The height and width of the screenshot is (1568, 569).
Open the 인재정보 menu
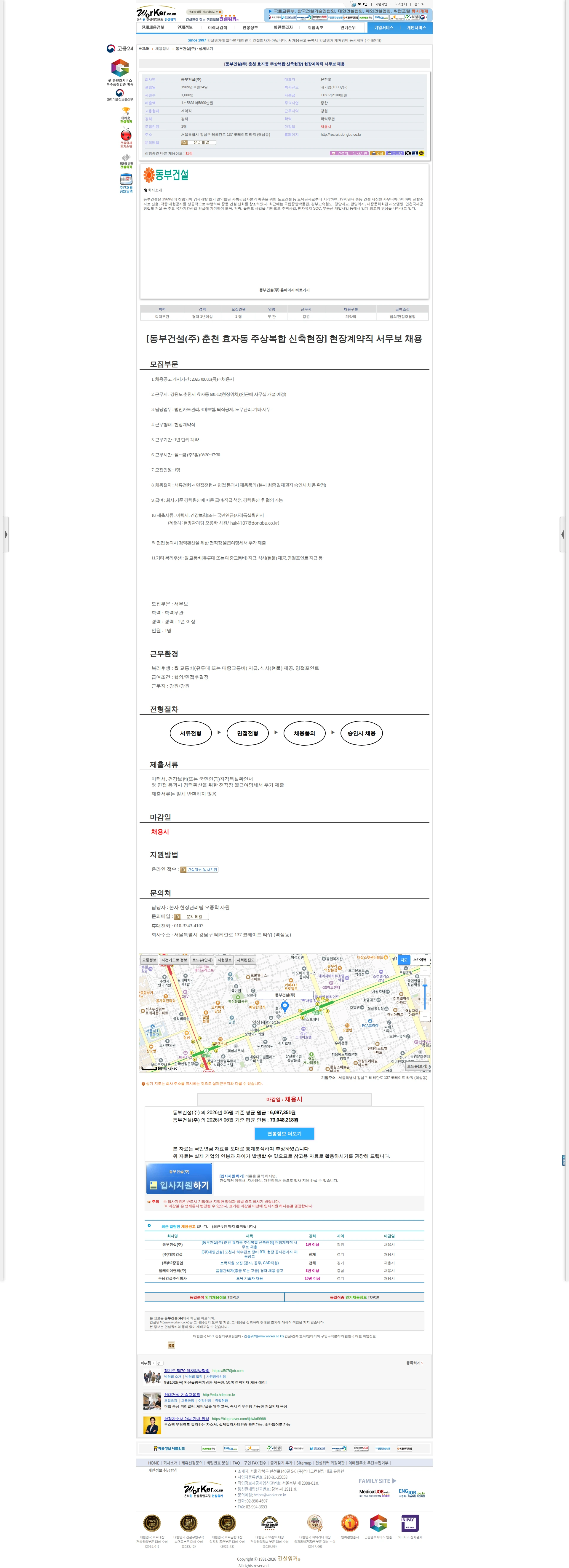(x=185, y=27)
